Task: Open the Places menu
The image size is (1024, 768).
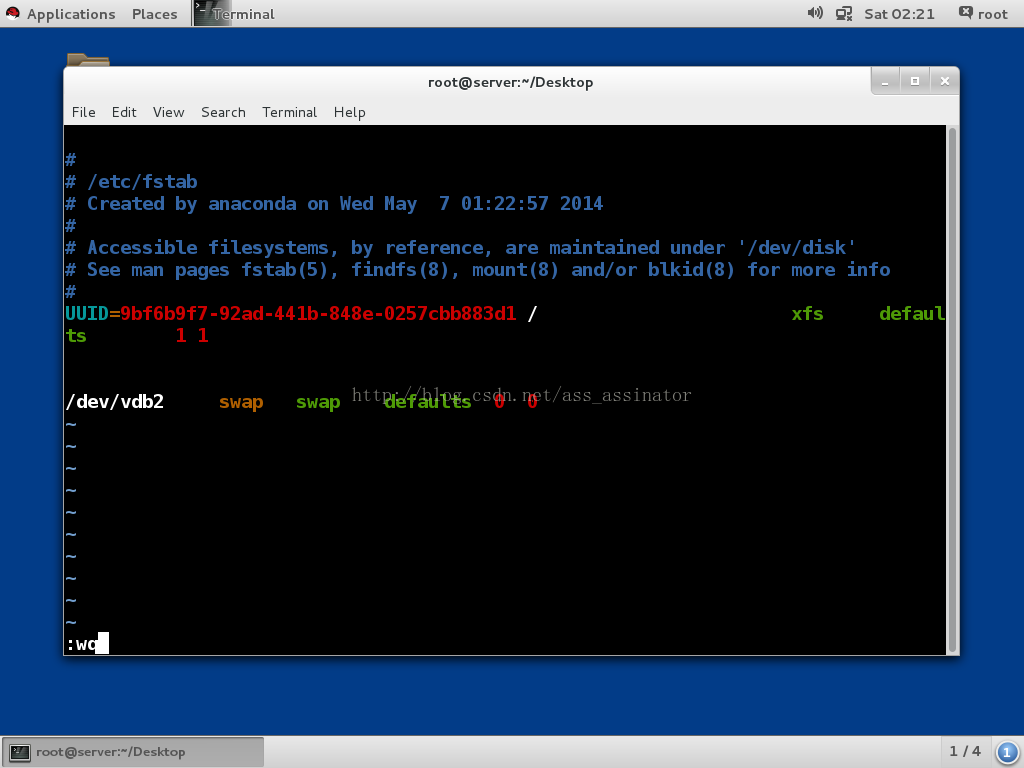Action: click(x=155, y=14)
